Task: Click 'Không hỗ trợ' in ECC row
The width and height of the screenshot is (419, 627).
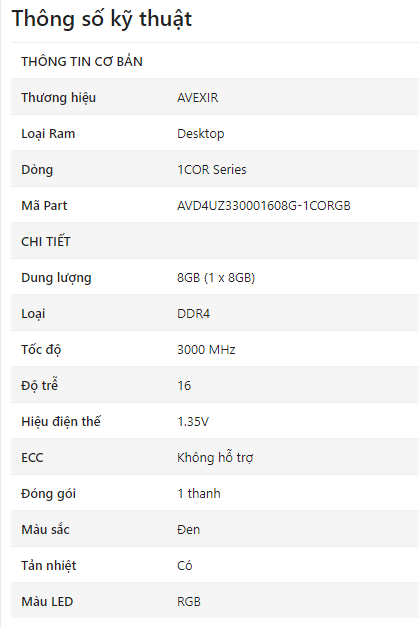Action: coord(215,457)
